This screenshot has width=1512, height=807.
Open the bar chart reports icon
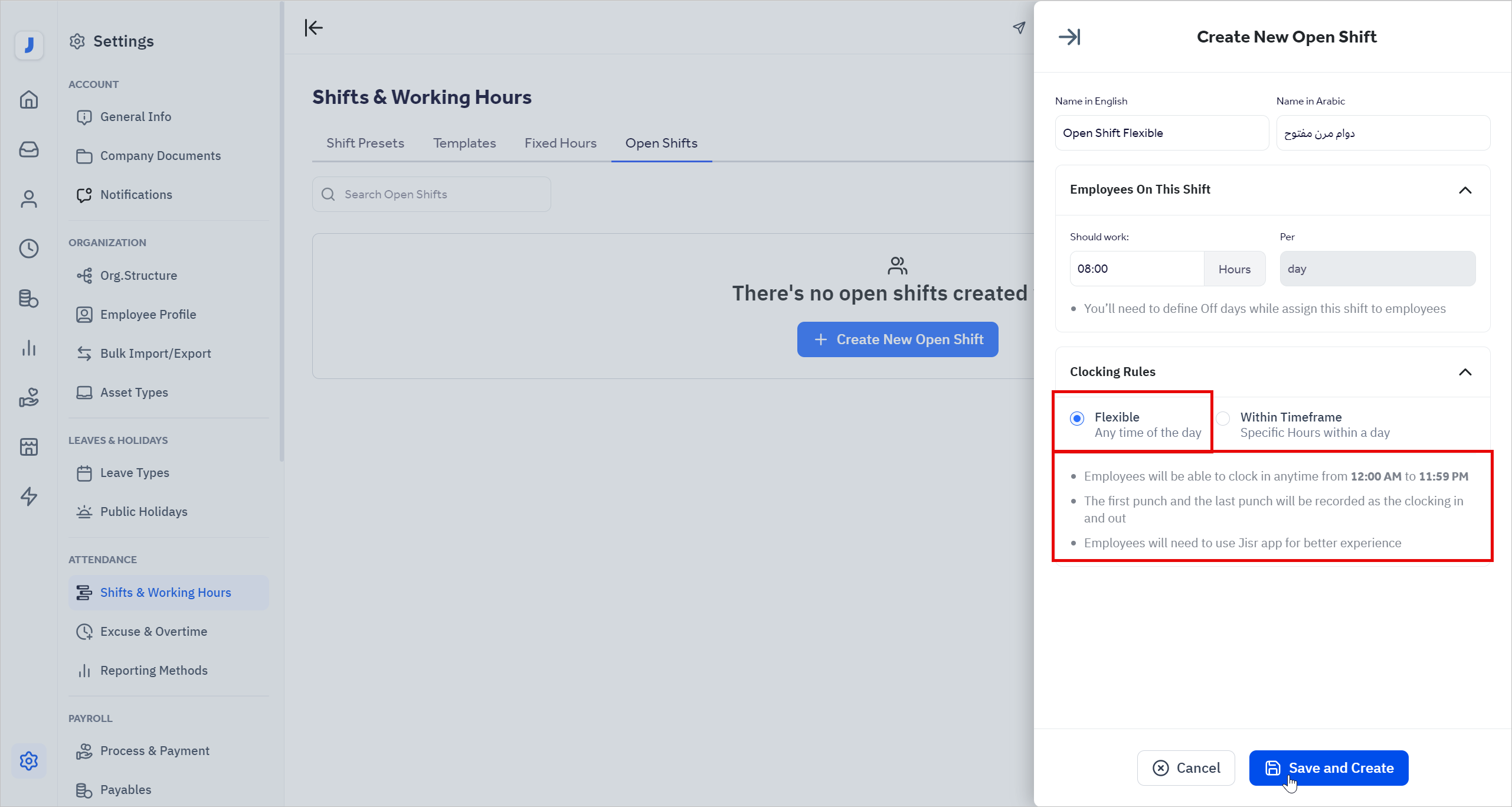[28, 348]
